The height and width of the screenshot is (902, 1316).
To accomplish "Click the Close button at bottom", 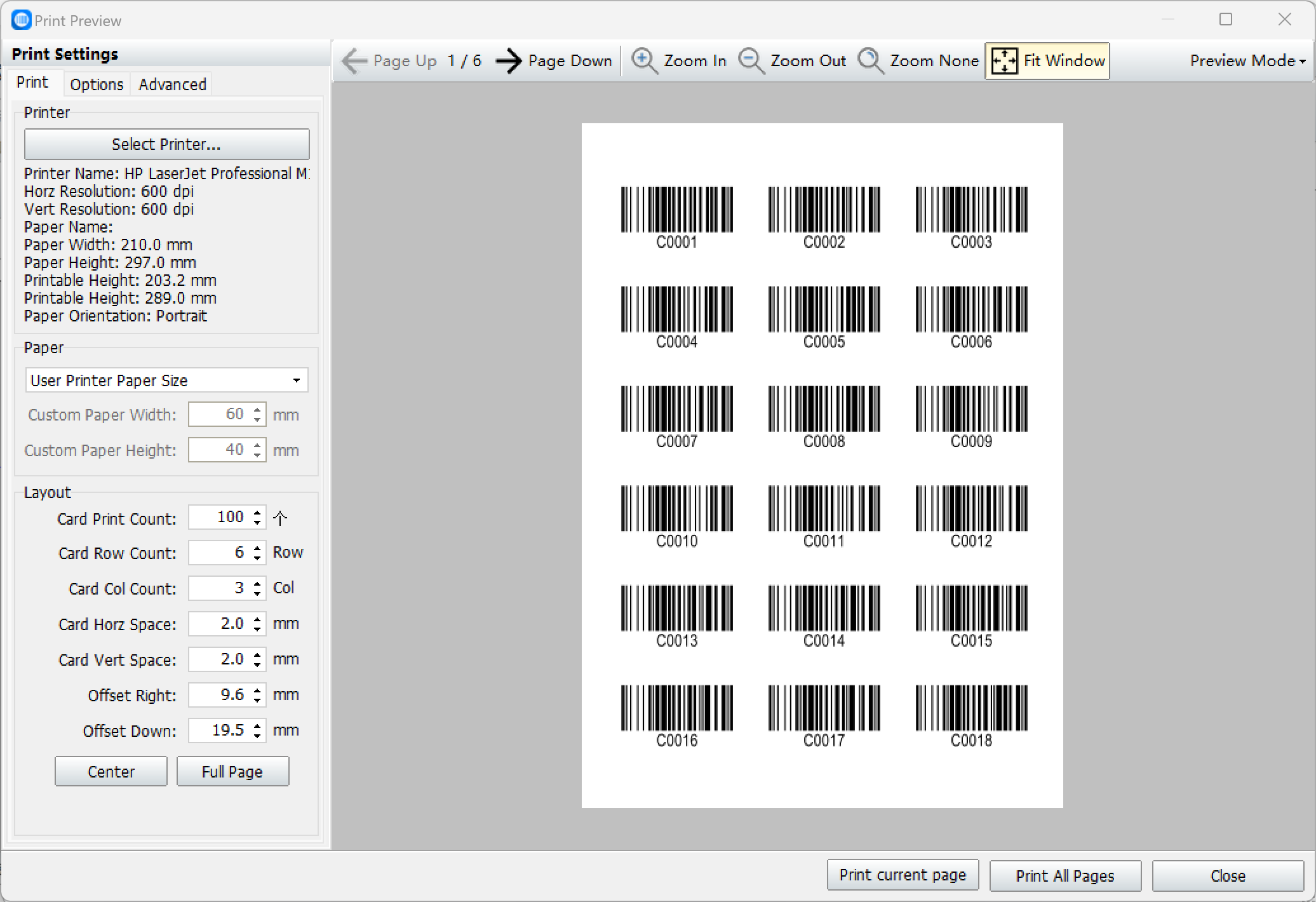I will pyautogui.click(x=1228, y=876).
